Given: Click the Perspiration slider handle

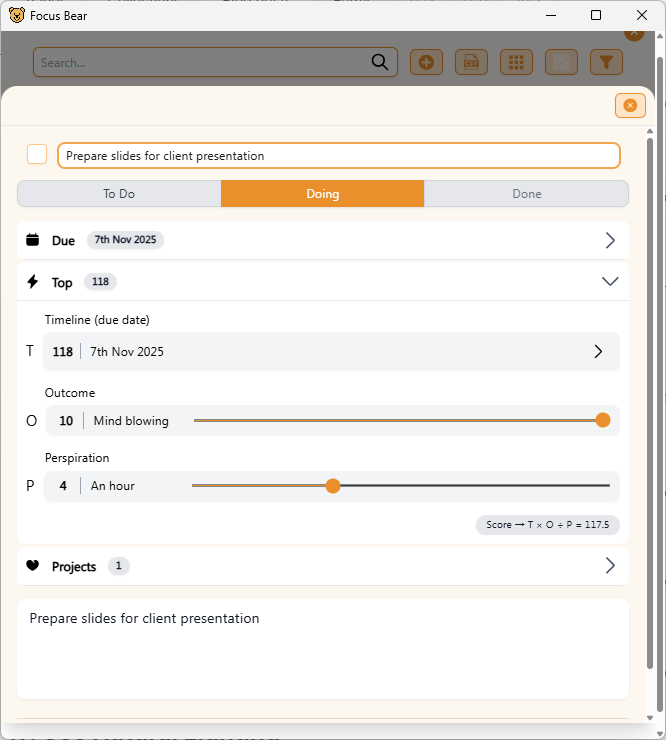Looking at the screenshot, I should [333, 486].
